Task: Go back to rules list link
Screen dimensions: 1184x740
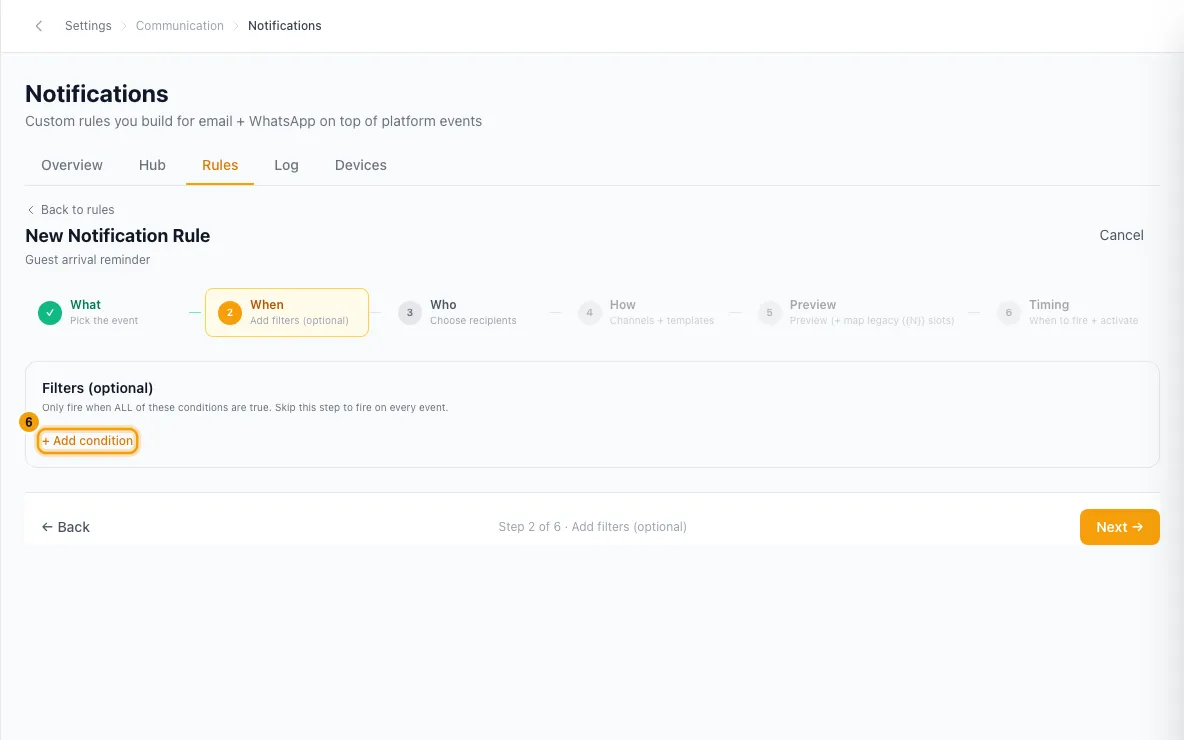Action: coord(70,210)
